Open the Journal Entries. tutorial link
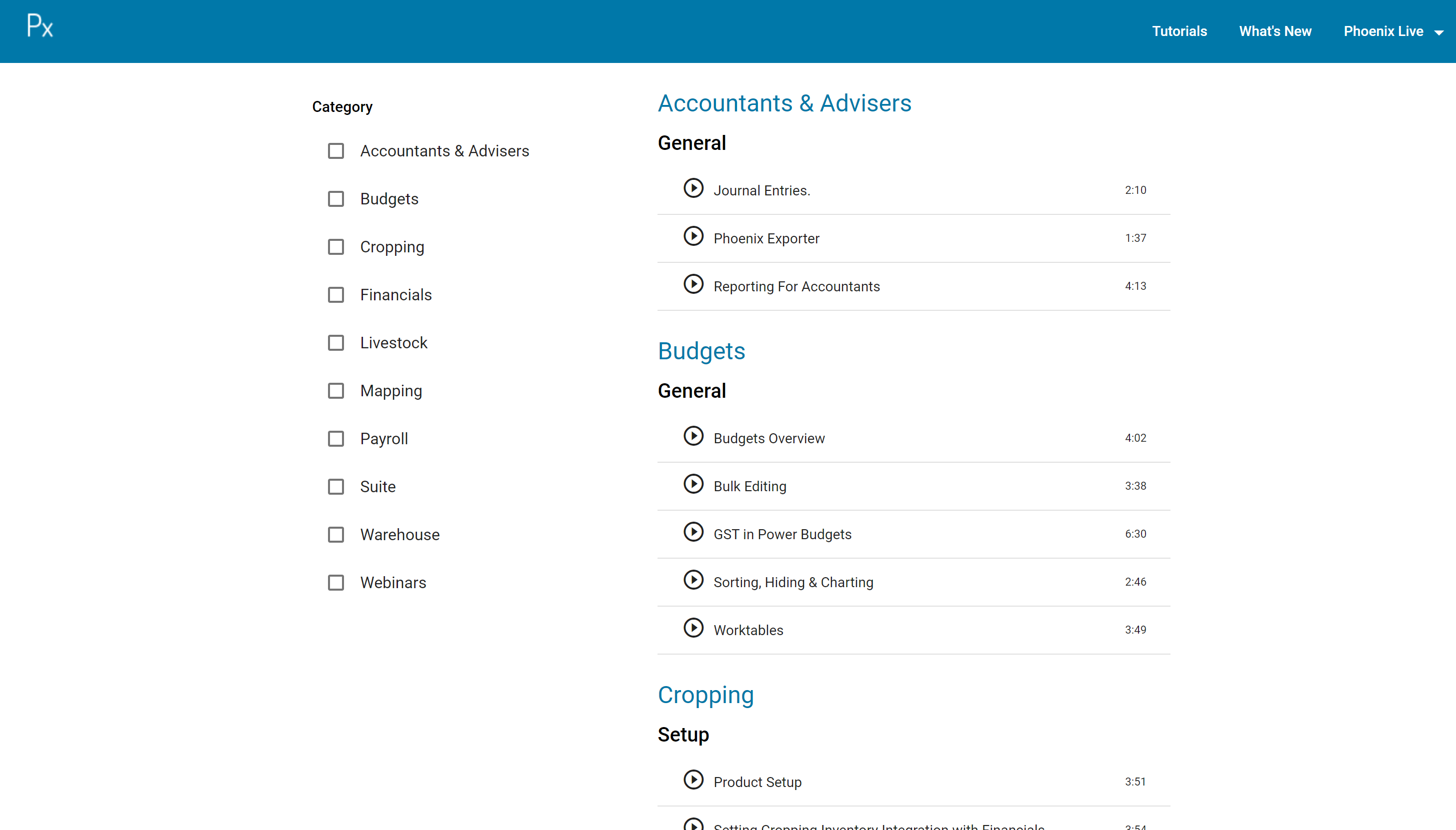Image resolution: width=1456 pixels, height=830 pixels. (761, 190)
